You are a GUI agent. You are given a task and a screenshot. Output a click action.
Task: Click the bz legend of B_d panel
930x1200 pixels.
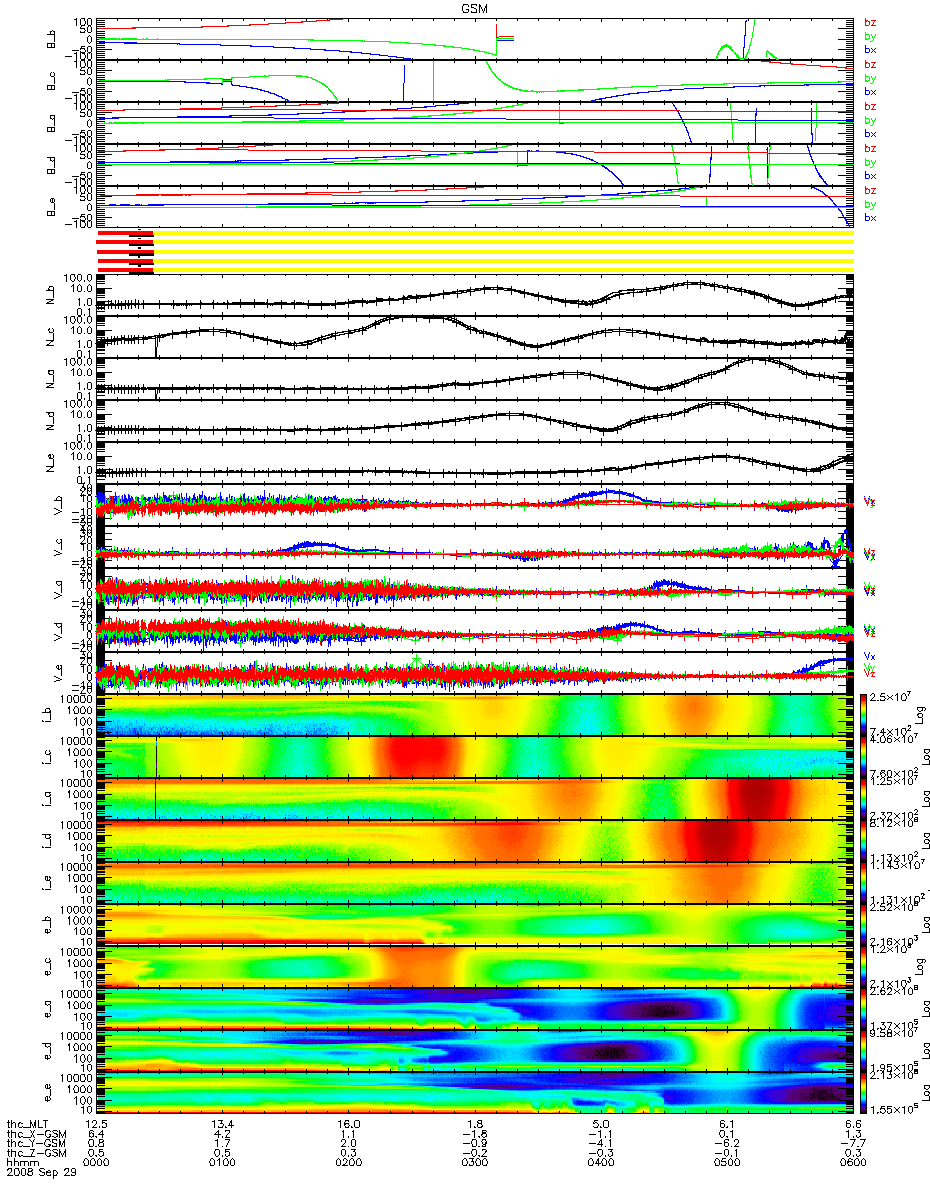tap(870, 148)
